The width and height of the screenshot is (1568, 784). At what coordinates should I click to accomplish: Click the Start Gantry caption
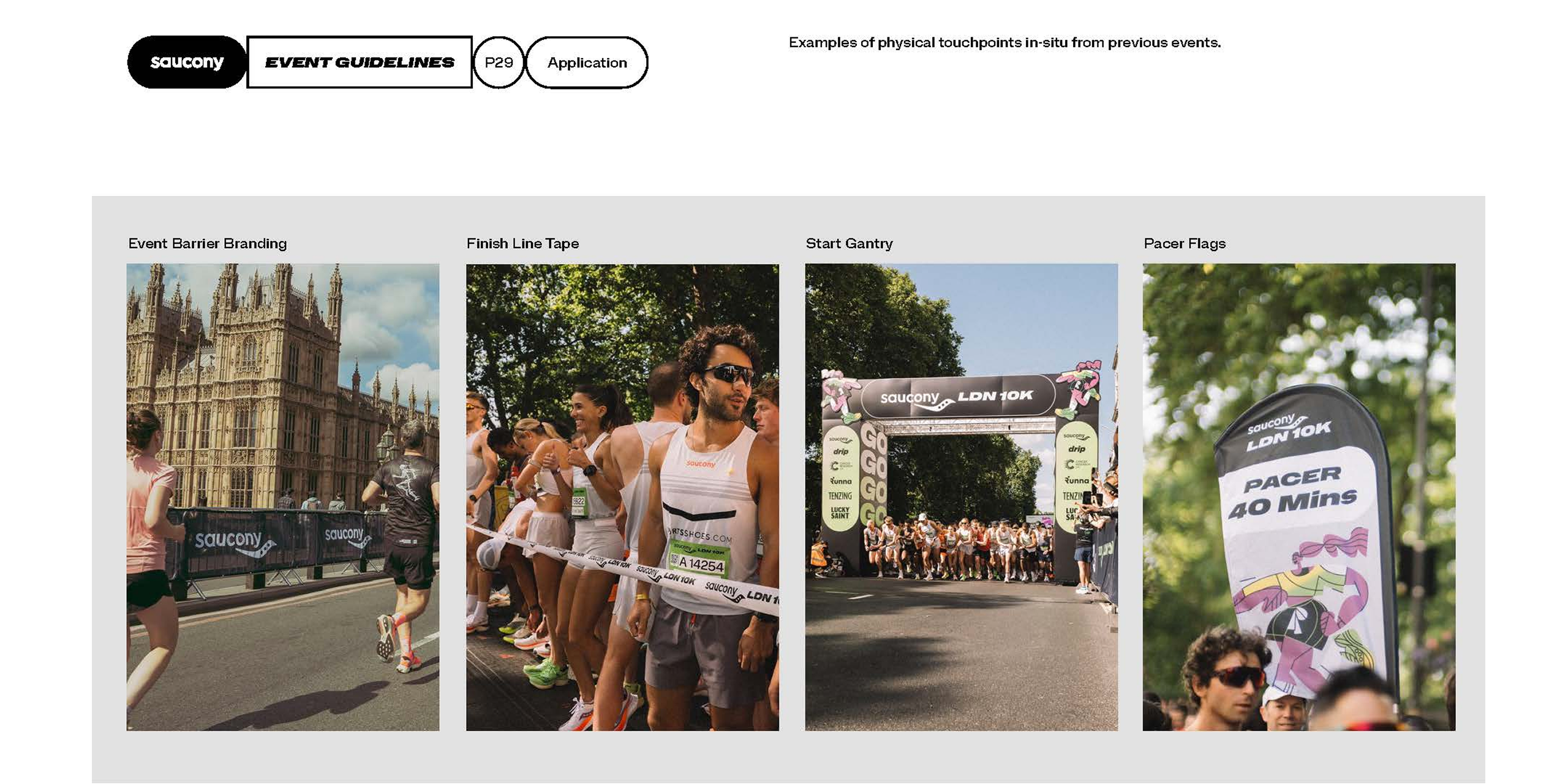[849, 243]
